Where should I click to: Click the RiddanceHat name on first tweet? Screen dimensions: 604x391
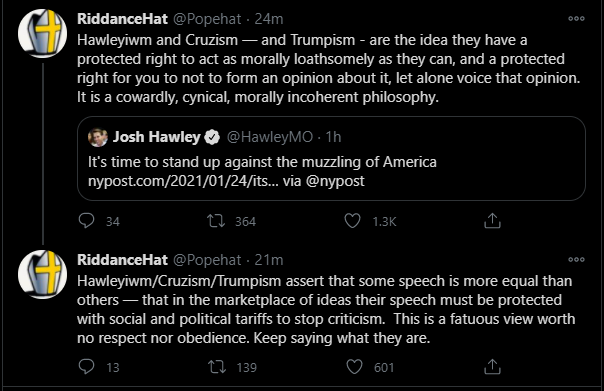point(122,19)
